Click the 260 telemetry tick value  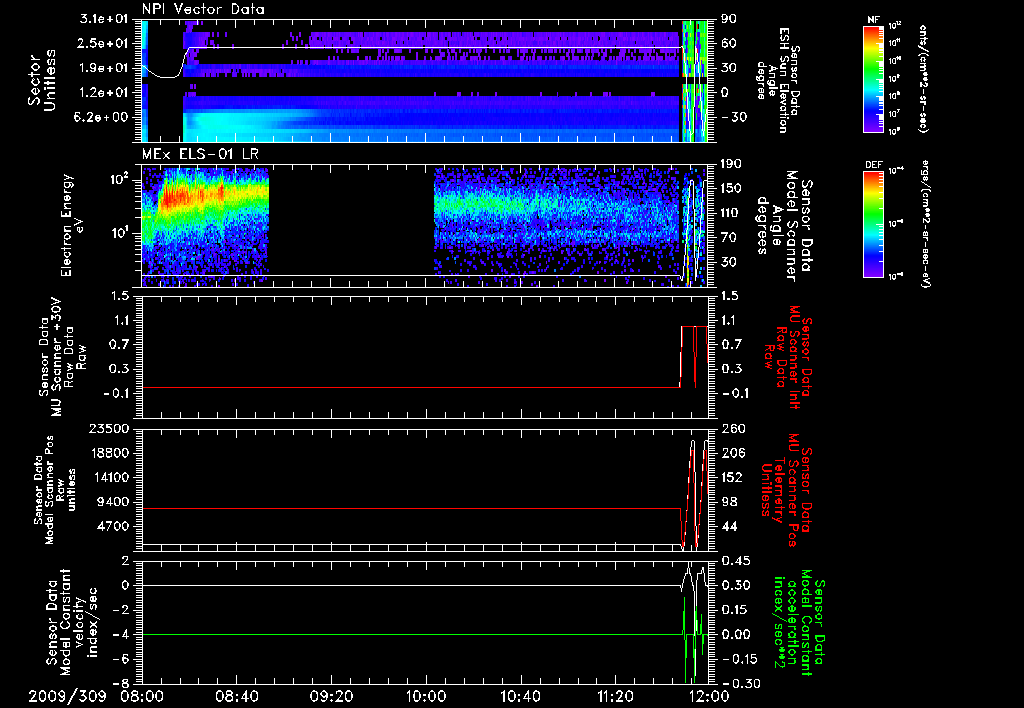pos(733,429)
